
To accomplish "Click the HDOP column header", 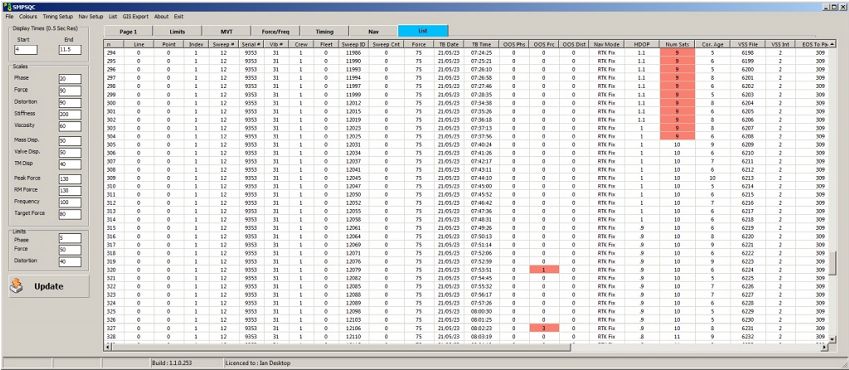I will click(642, 44).
